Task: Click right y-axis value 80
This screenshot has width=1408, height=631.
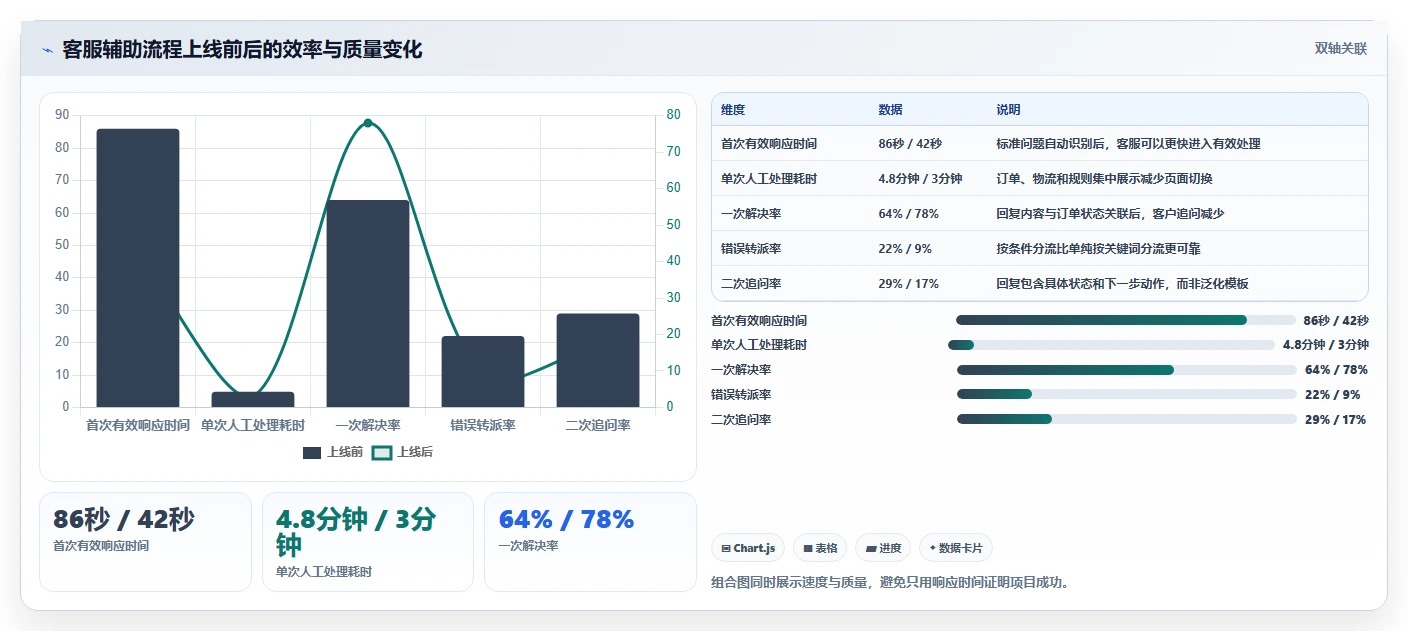Action: pos(674,115)
